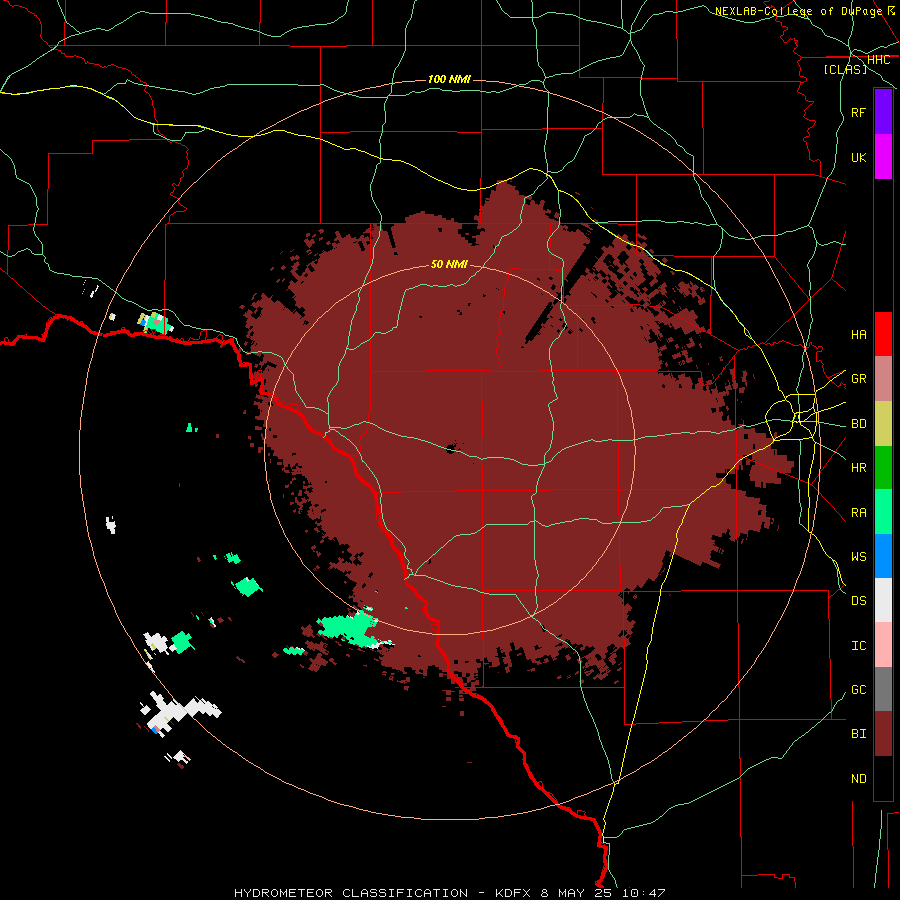
Task: Click the [CLAS] units label
Action: pos(845,70)
